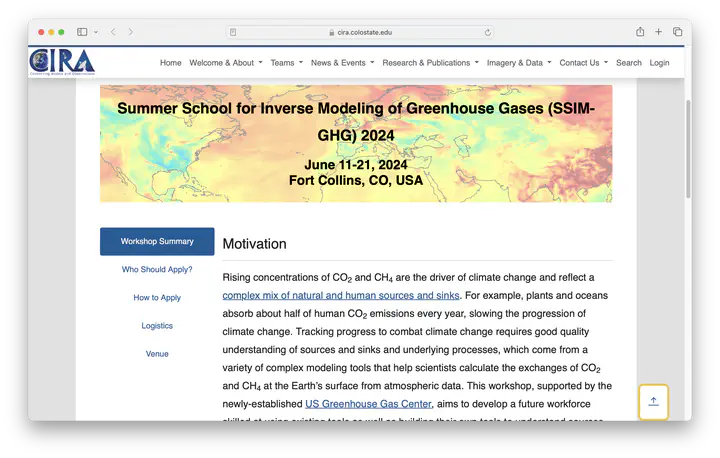Click the cira.colostate.edu address bar
Screen dimensions: 720x458
[360, 32]
